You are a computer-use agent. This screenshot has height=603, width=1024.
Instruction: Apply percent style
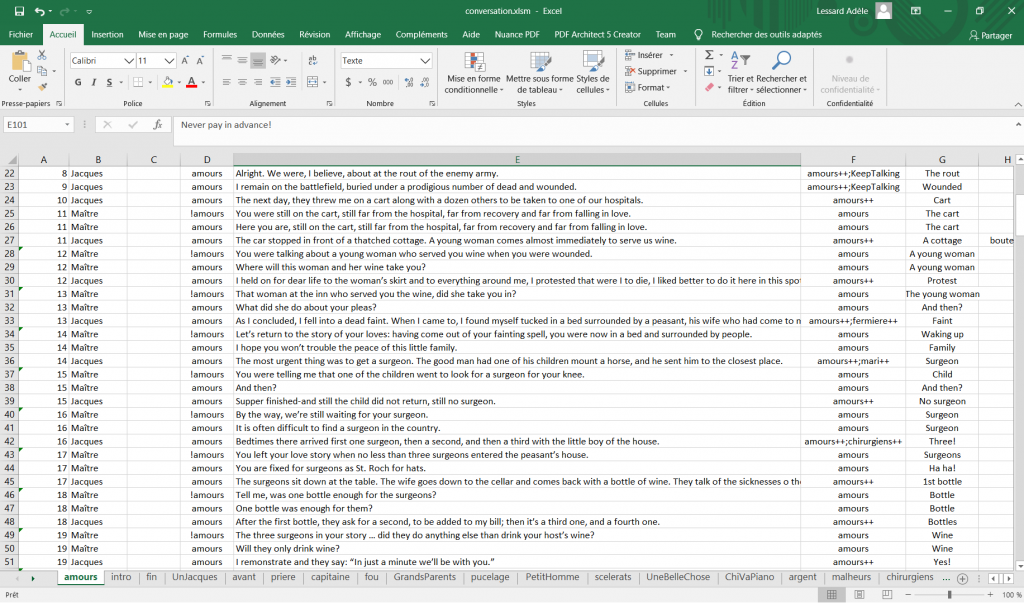coord(372,82)
